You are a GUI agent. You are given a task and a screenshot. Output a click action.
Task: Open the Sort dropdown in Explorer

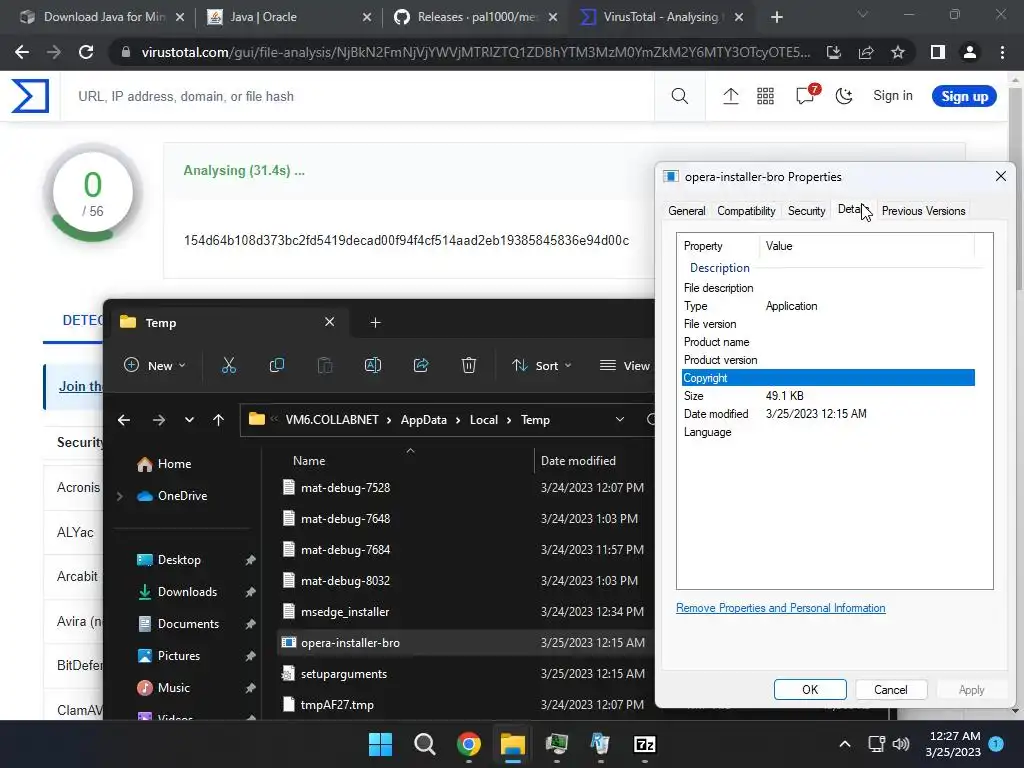tap(541, 366)
